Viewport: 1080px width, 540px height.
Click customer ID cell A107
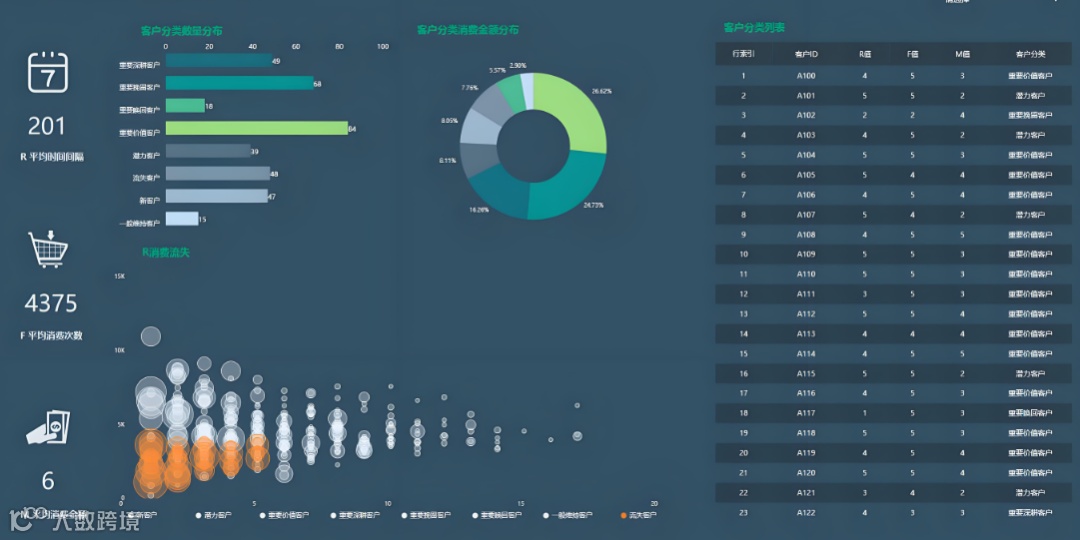(806, 215)
